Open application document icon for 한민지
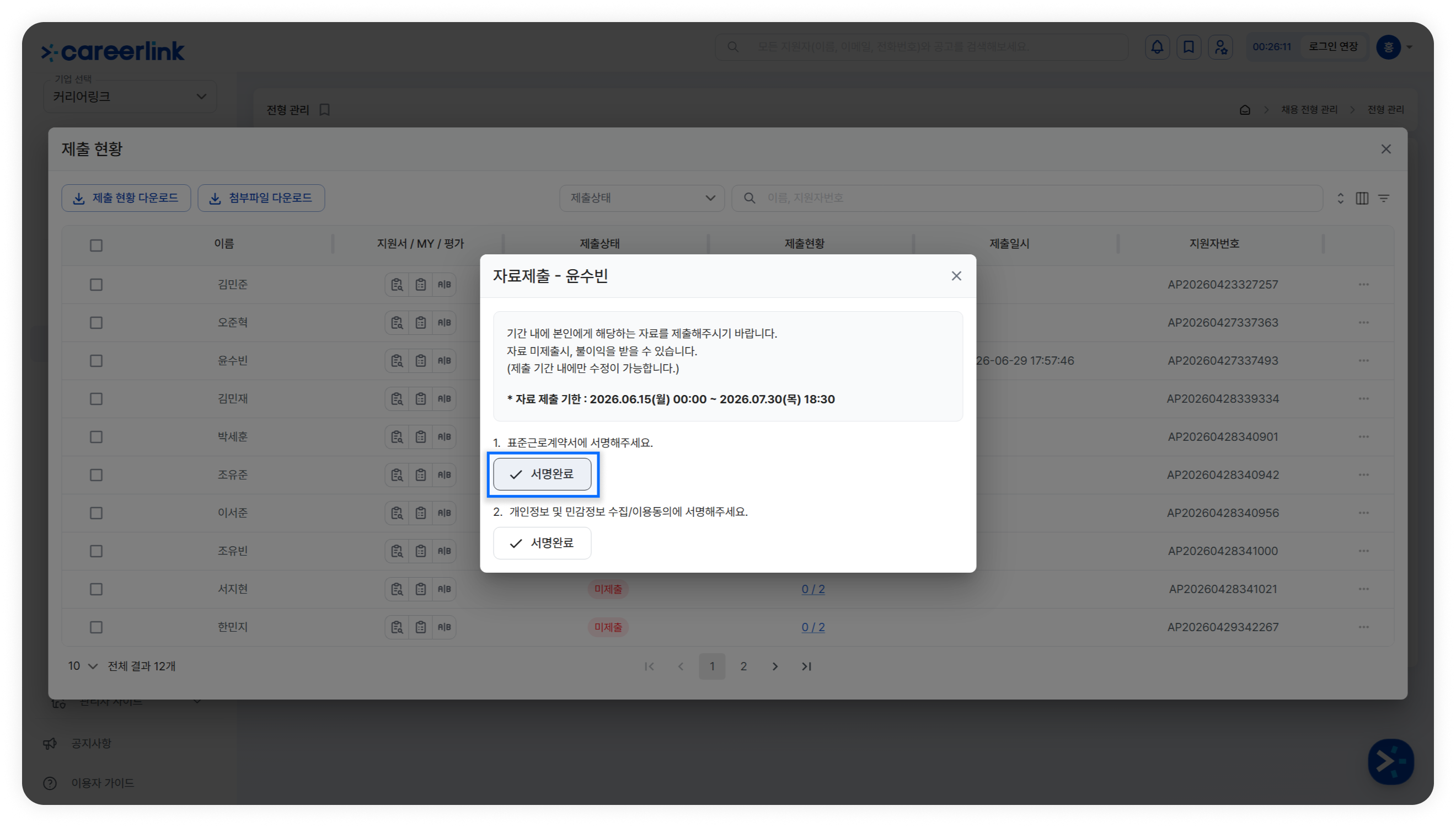 (397, 627)
